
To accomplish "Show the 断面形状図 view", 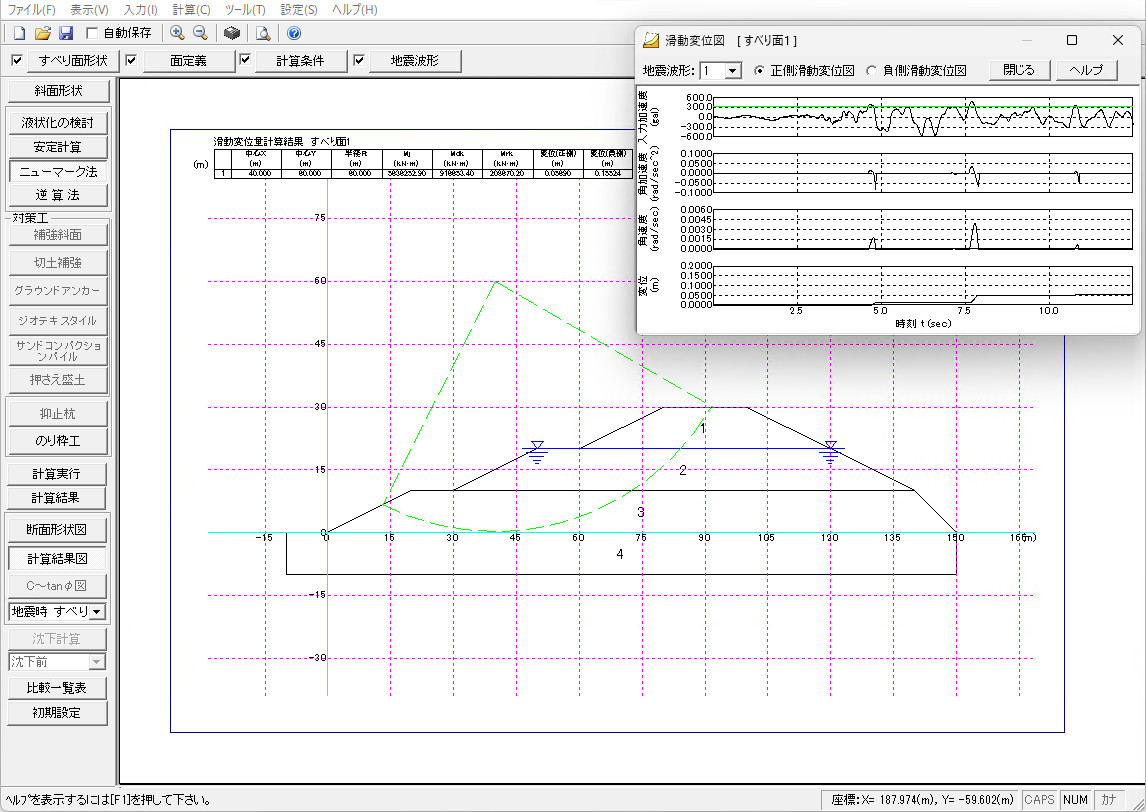I will click(x=57, y=529).
